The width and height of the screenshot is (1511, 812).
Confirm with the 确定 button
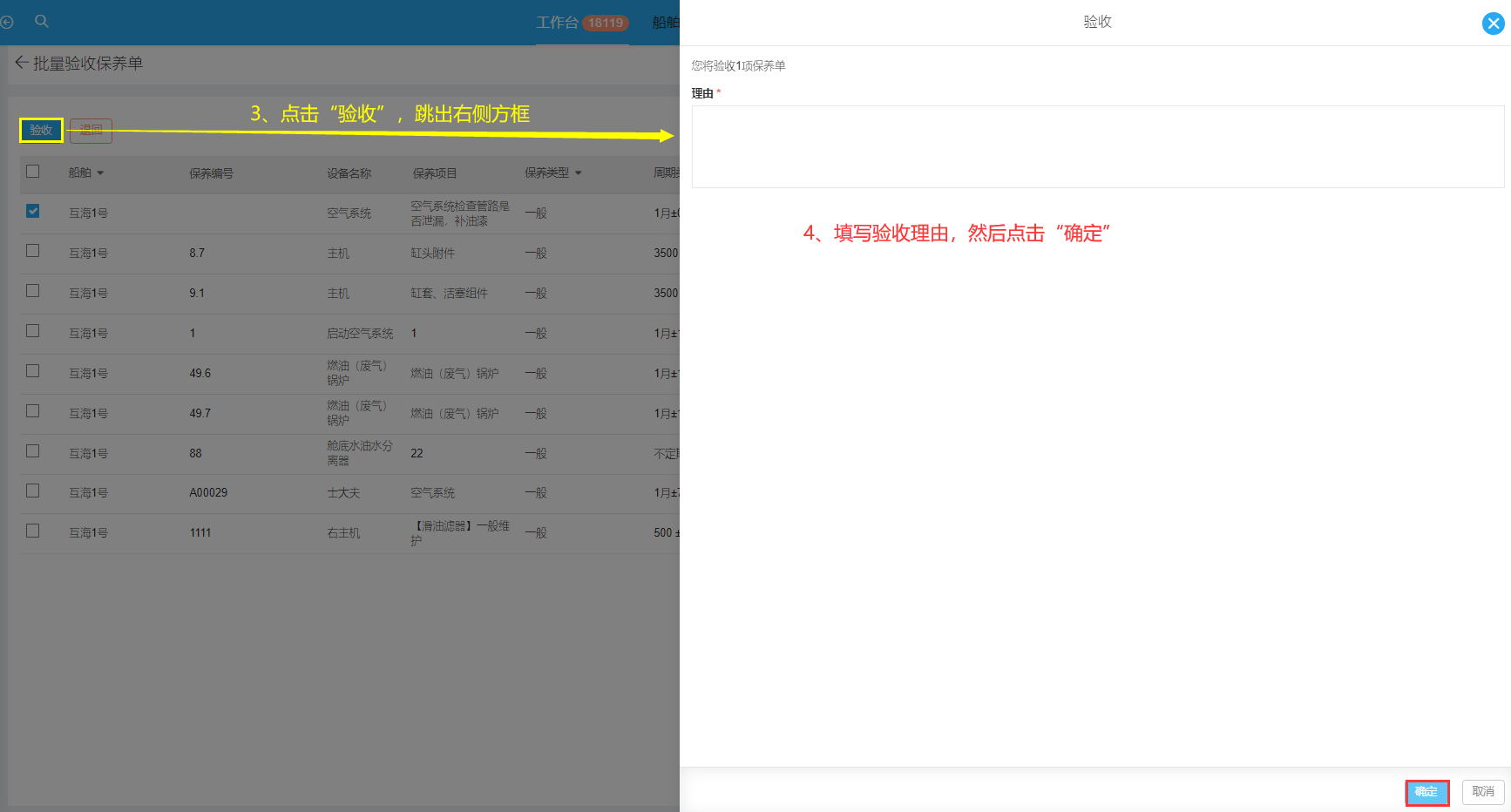(x=1426, y=792)
